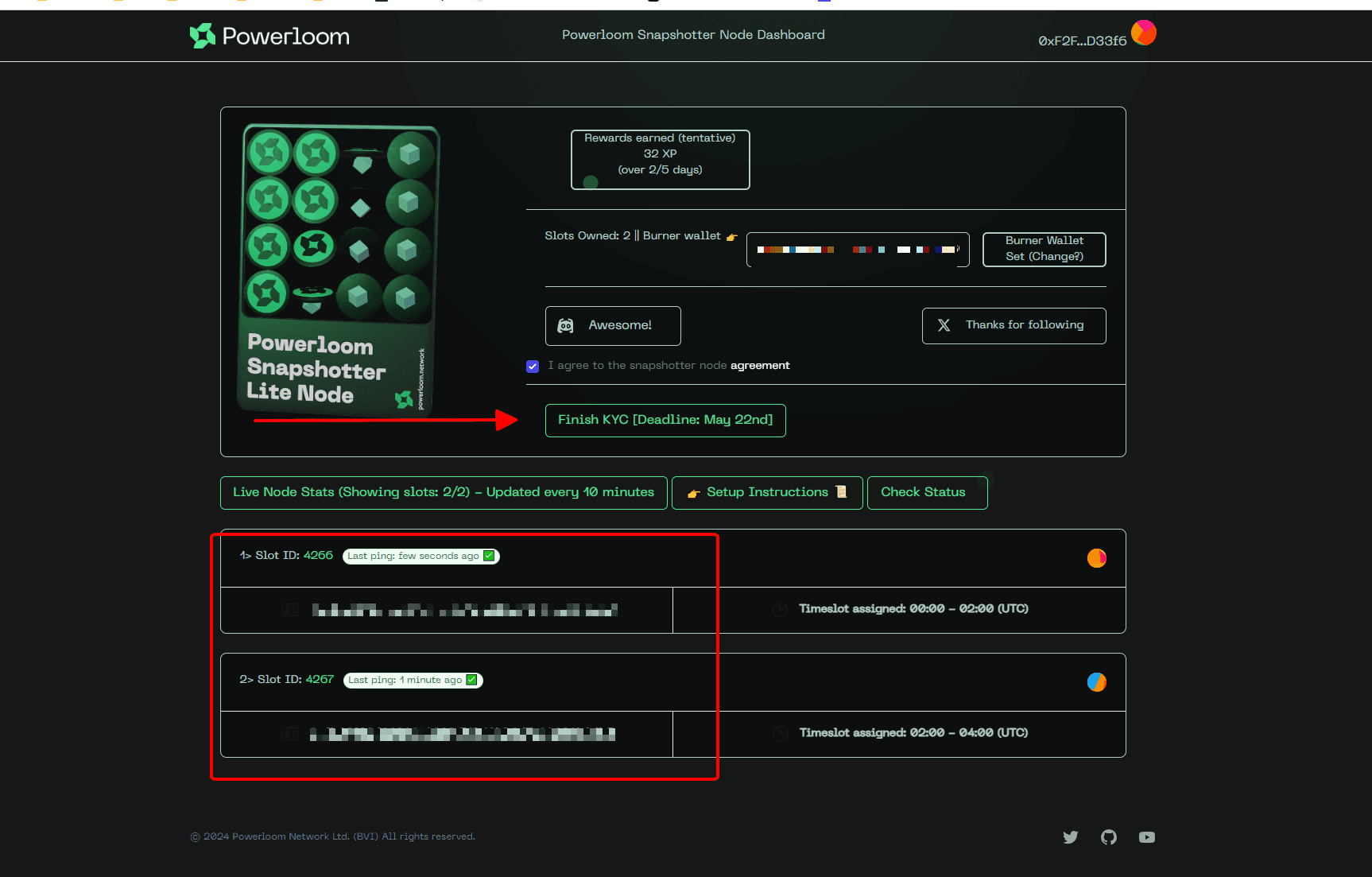The height and width of the screenshot is (877, 1372).
Task: Click Slot ID 4266 number
Action: (318, 555)
